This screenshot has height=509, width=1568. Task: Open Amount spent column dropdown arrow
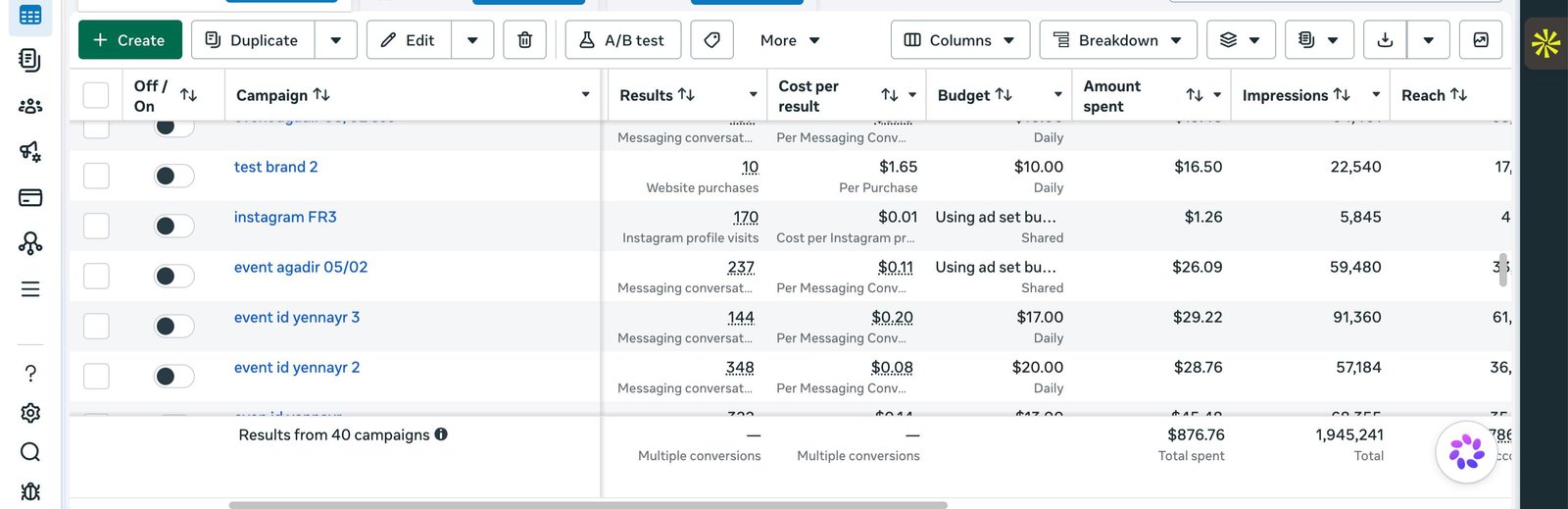pos(1217,95)
